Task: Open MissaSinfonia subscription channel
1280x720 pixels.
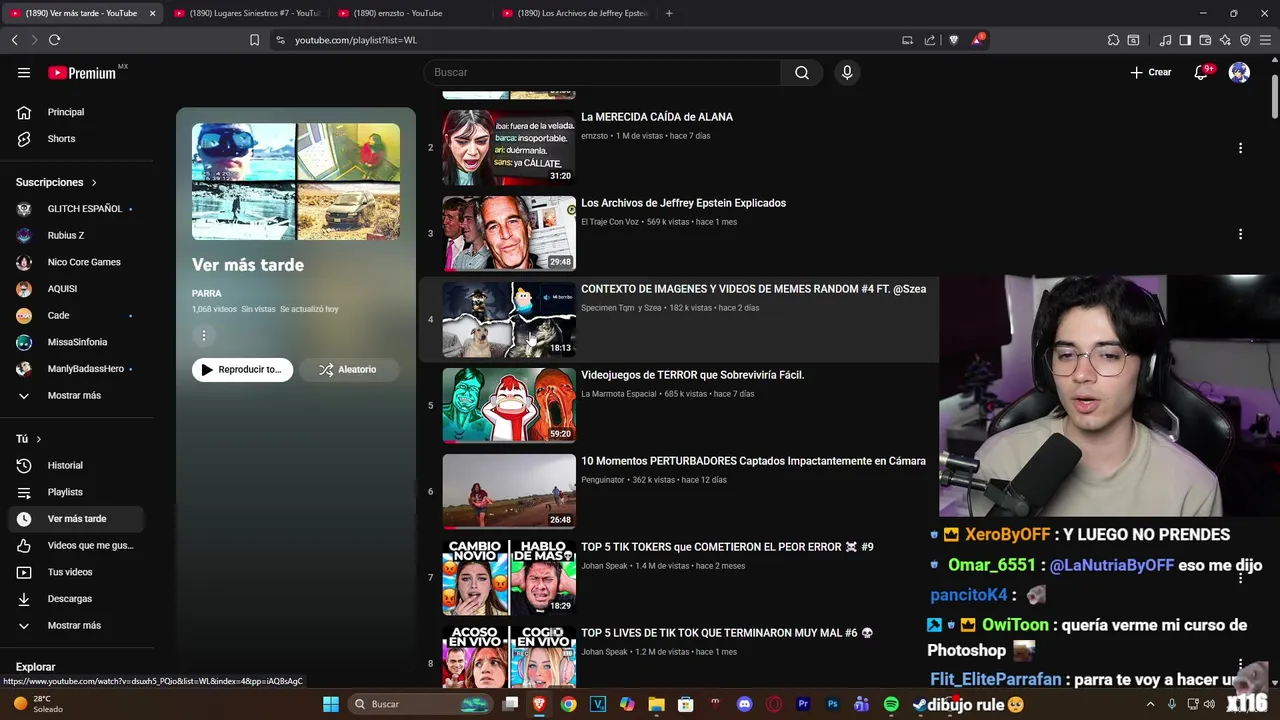Action: pos(76,342)
